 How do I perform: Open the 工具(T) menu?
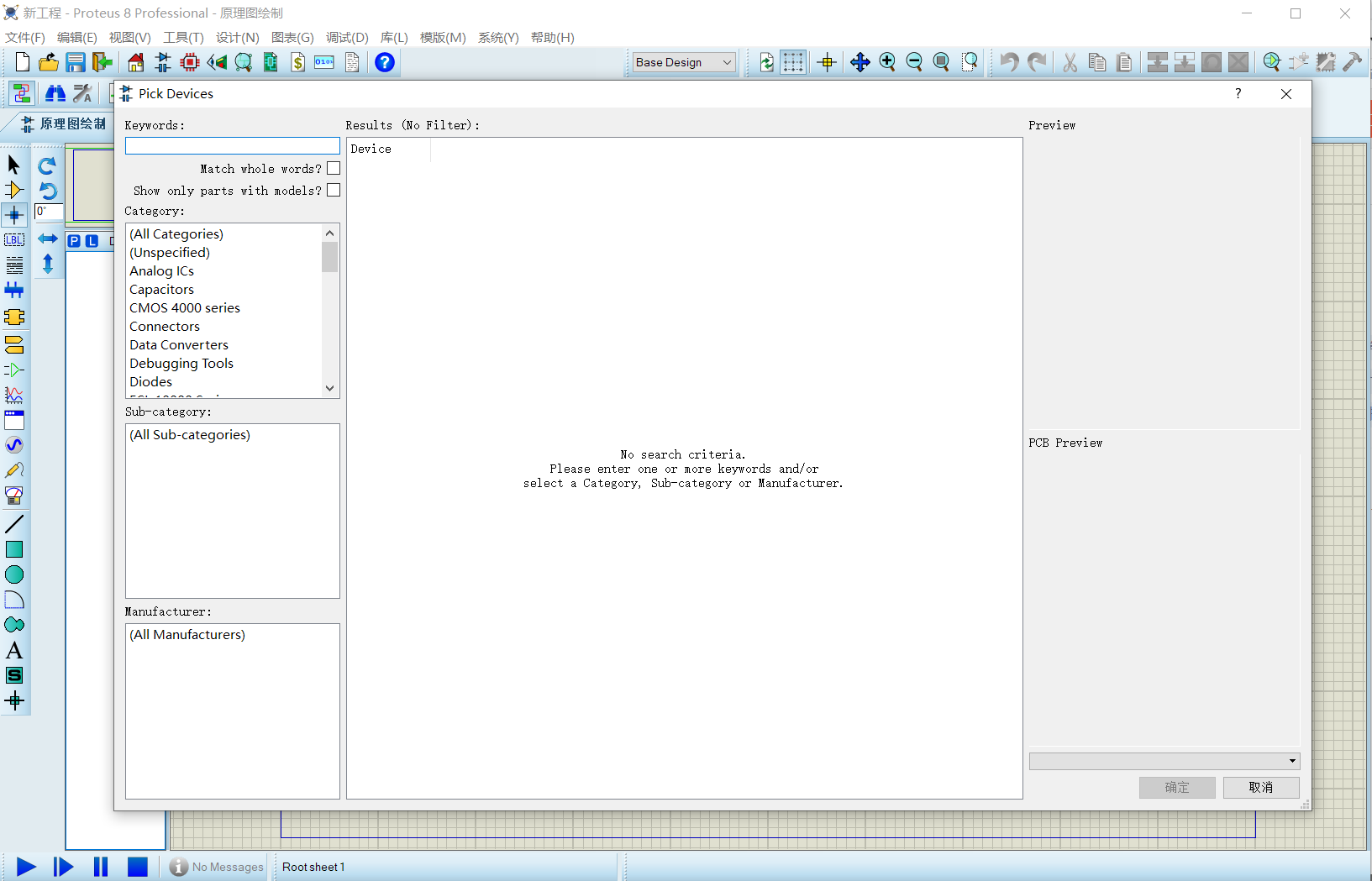[x=183, y=38]
